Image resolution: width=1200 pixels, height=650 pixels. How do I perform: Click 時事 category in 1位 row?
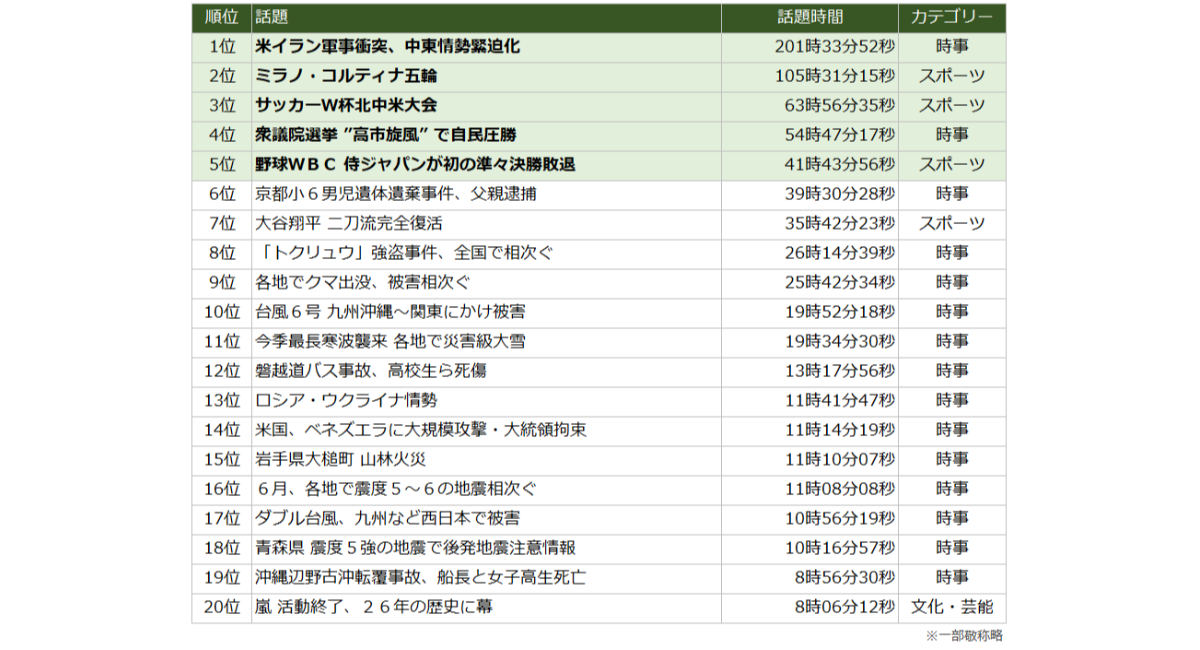coord(952,46)
